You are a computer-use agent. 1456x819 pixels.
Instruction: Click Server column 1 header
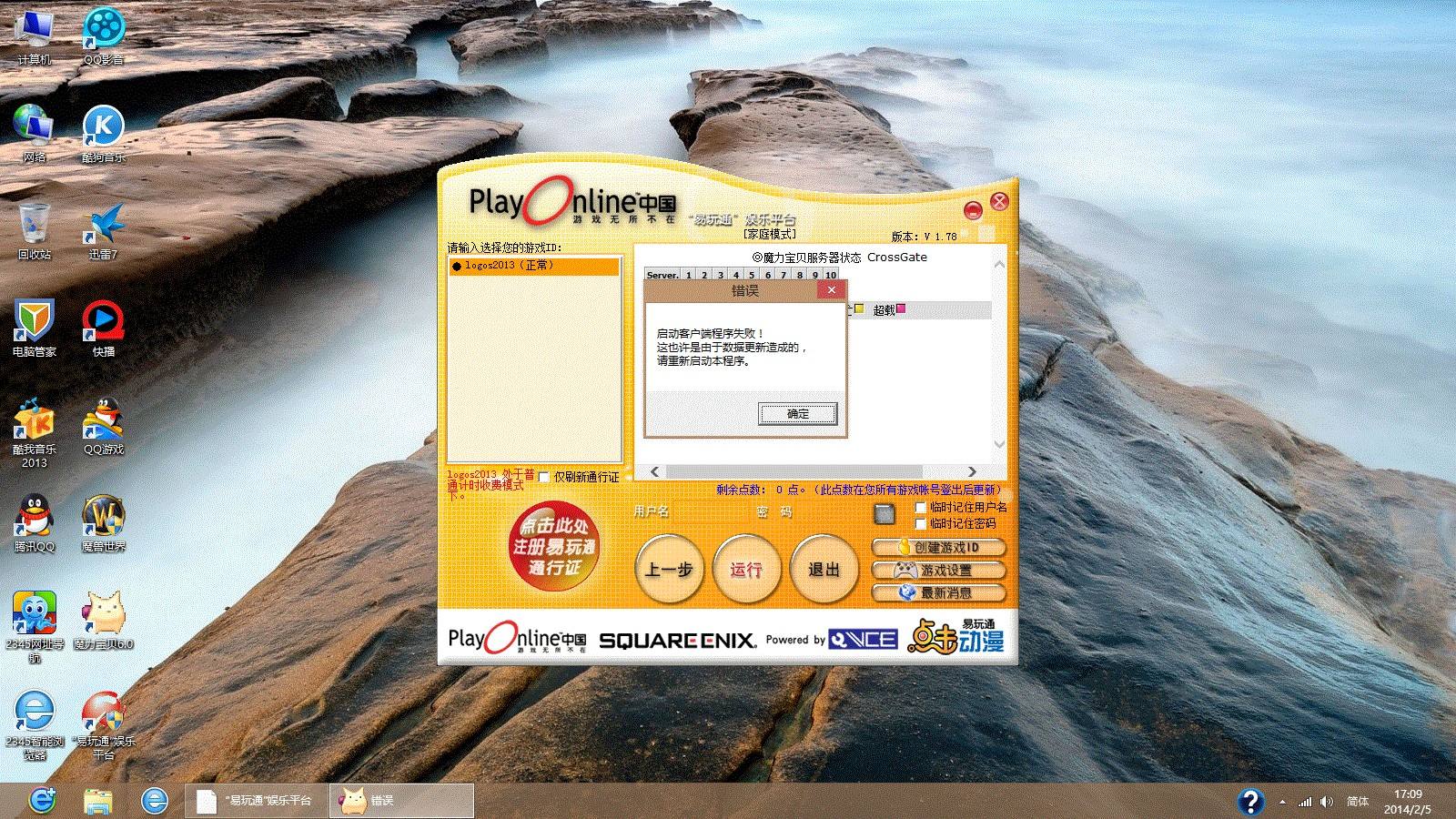pyautogui.click(x=689, y=275)
